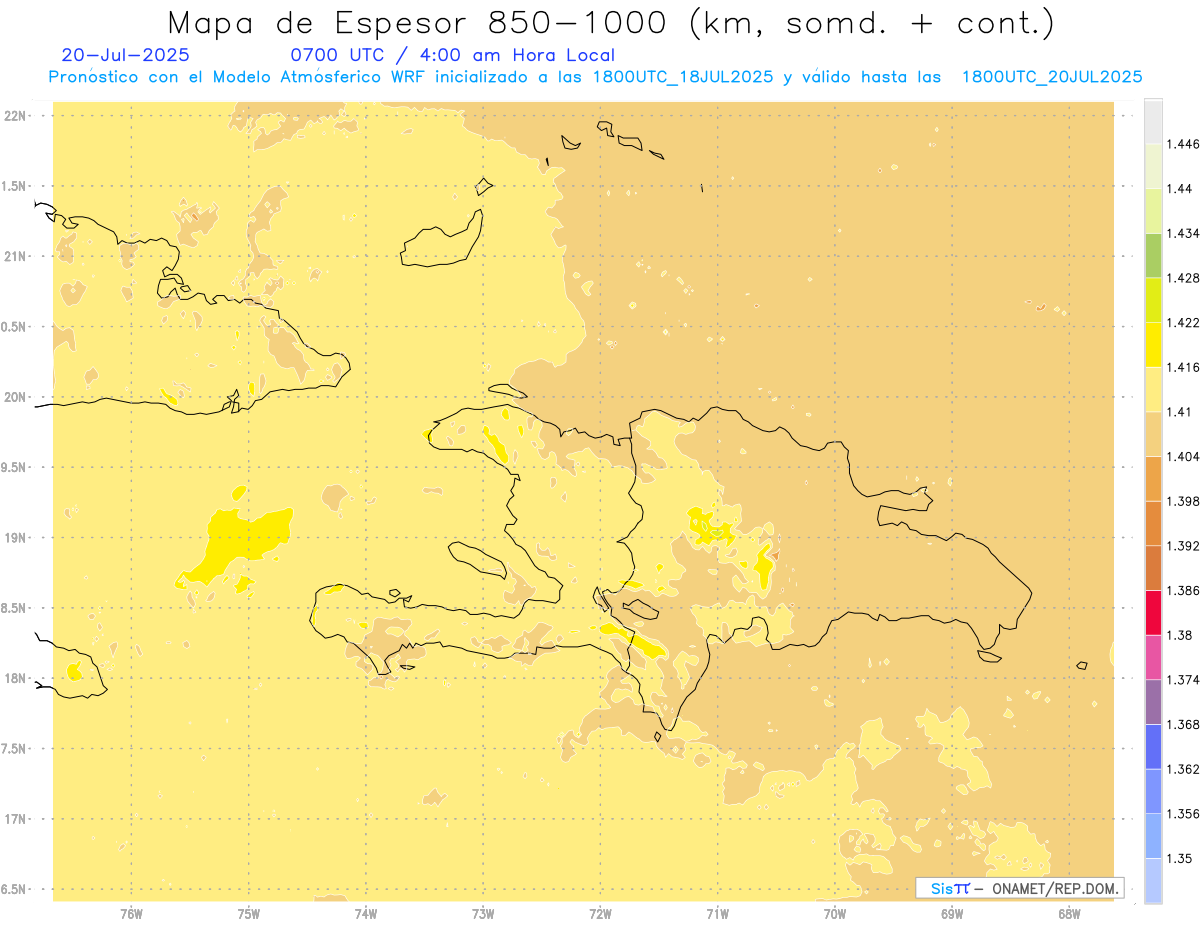The image size is (1200, 927).
Task: Click the longitude label '69W'
Action: coord(952,913)
